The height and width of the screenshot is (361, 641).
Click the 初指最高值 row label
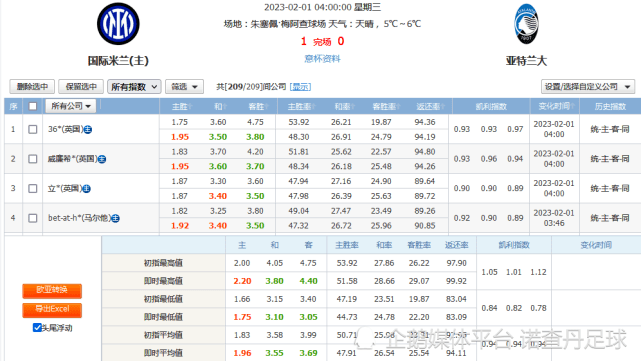[163, 263]
